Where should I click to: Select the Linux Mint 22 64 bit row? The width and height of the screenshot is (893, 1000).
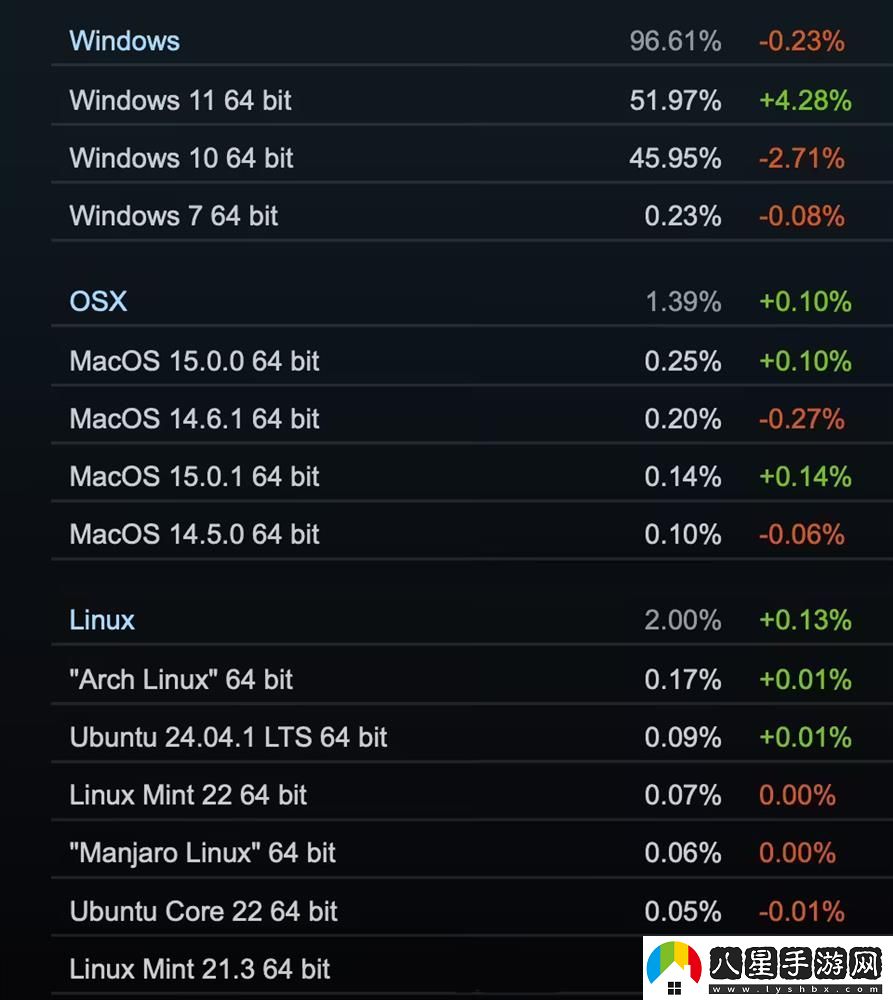(188, 796)
